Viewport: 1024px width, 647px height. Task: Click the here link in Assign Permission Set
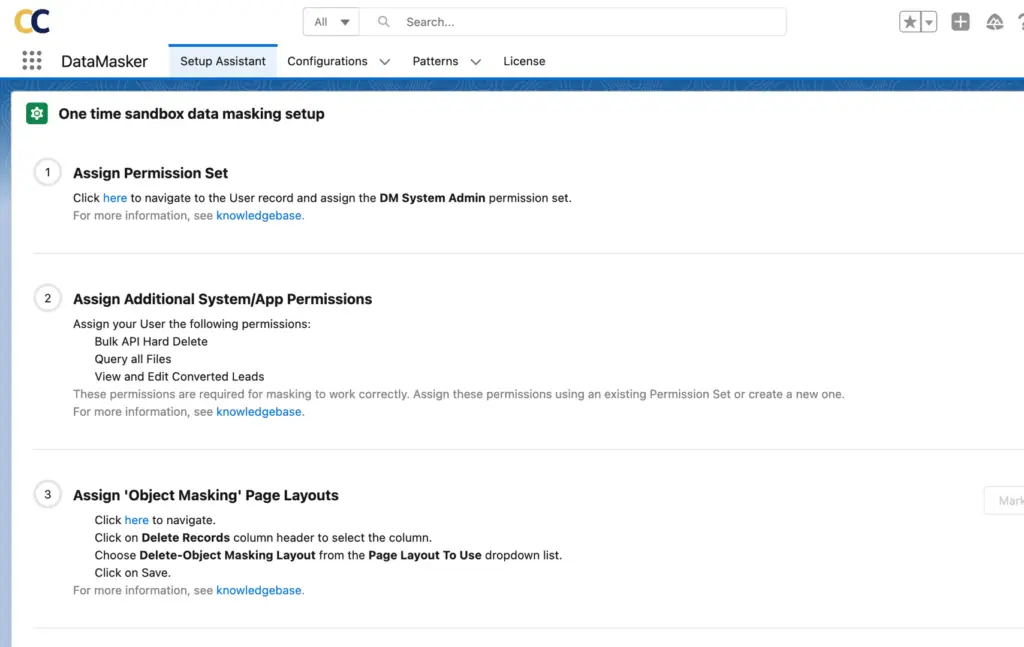point(115,197)
